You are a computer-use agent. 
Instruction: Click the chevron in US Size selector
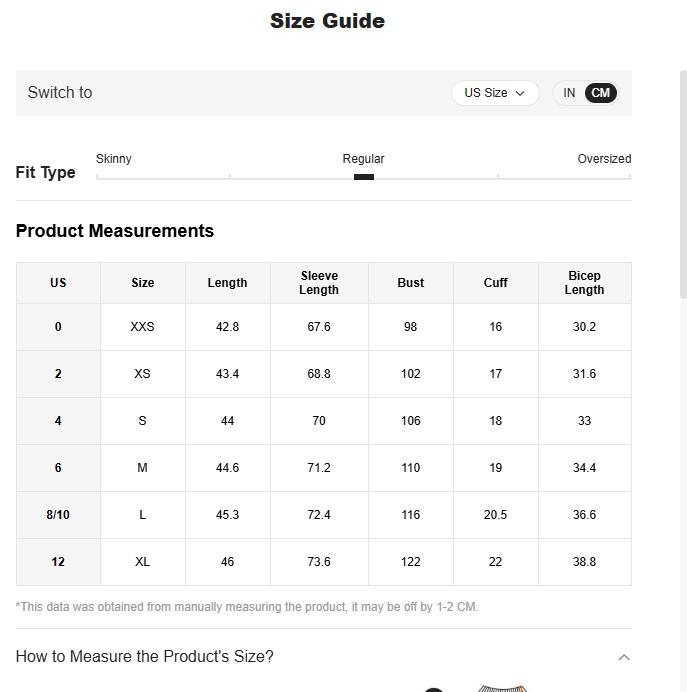[520, 93]
